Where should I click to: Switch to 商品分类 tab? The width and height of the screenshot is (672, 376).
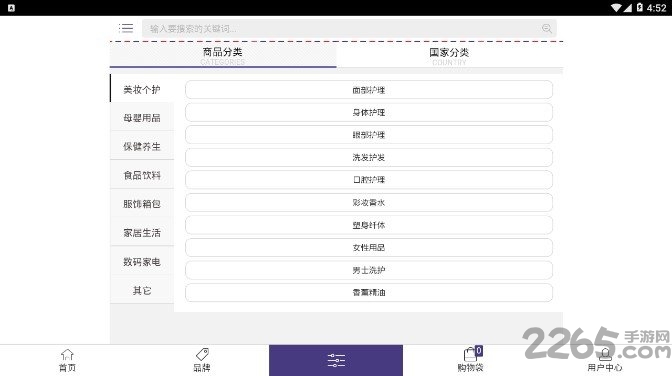coord(223,56)
